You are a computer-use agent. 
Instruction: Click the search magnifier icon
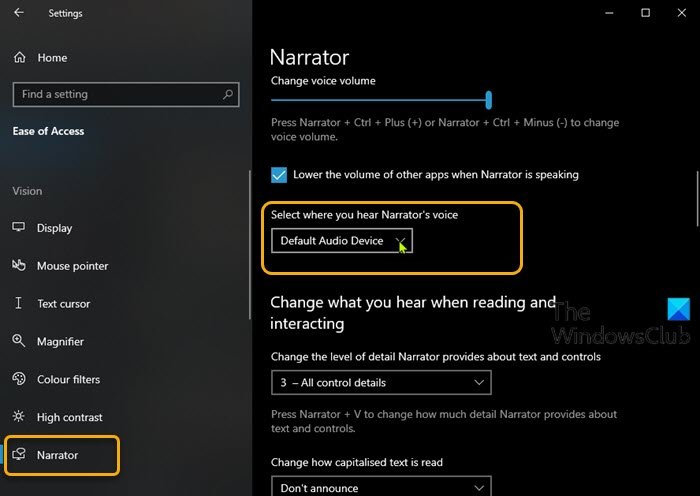pos(228,94)
